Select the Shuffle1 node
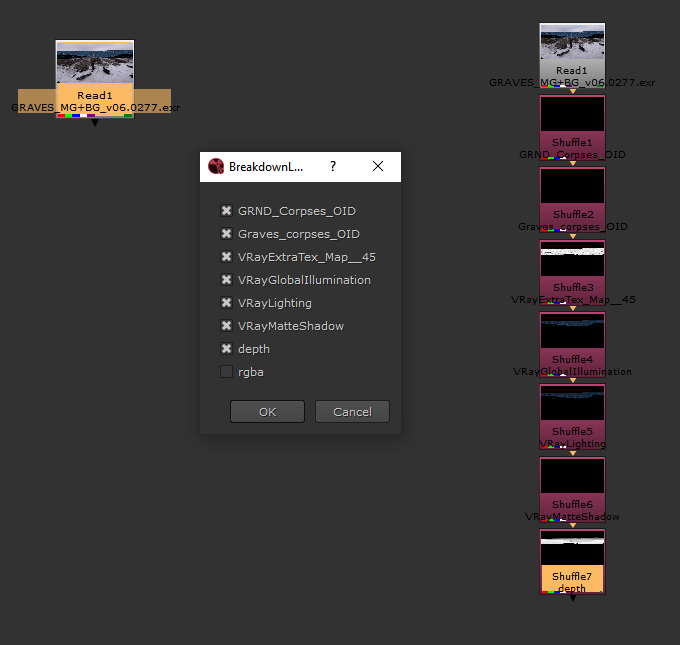680x645 pixels. tap(572, 125)
